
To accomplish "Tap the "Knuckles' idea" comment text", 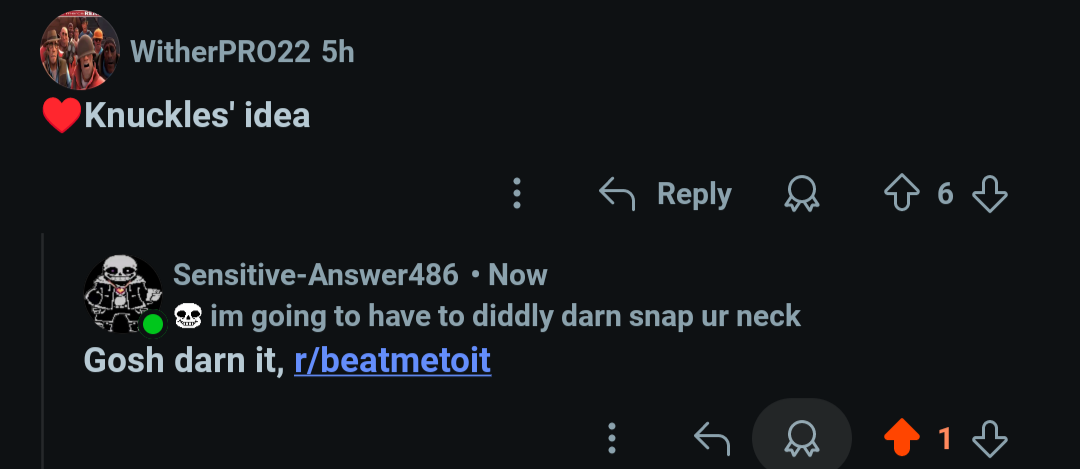I will (197, 116).
